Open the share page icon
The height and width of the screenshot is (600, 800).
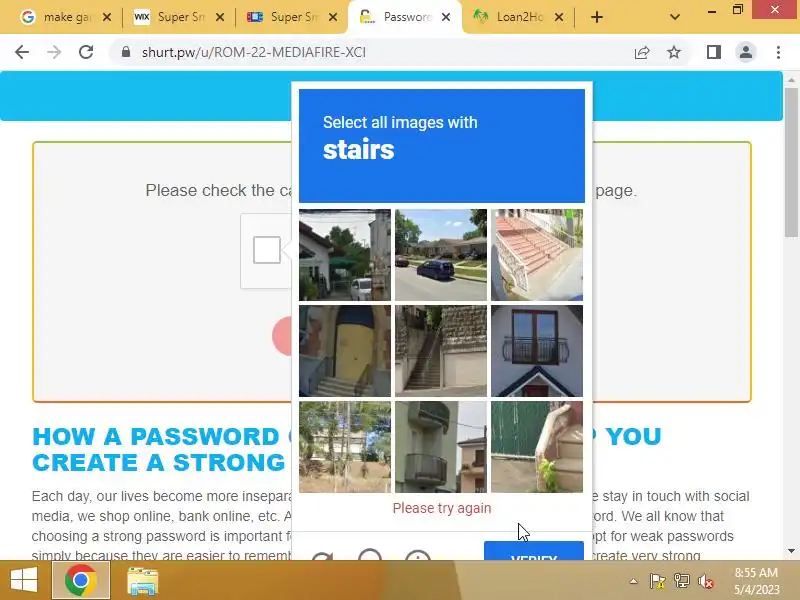click(642, 52)
